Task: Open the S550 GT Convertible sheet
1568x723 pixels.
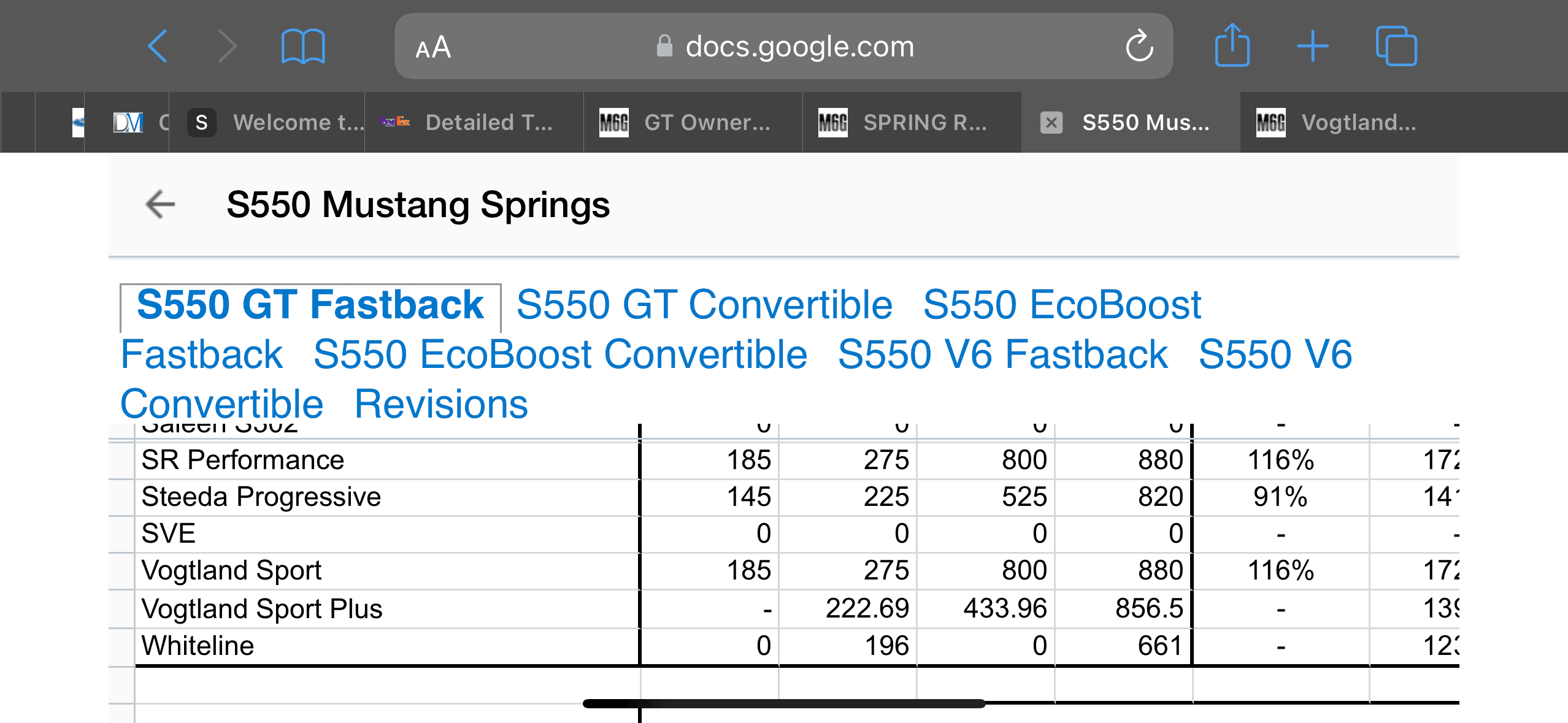Action: 704,305
